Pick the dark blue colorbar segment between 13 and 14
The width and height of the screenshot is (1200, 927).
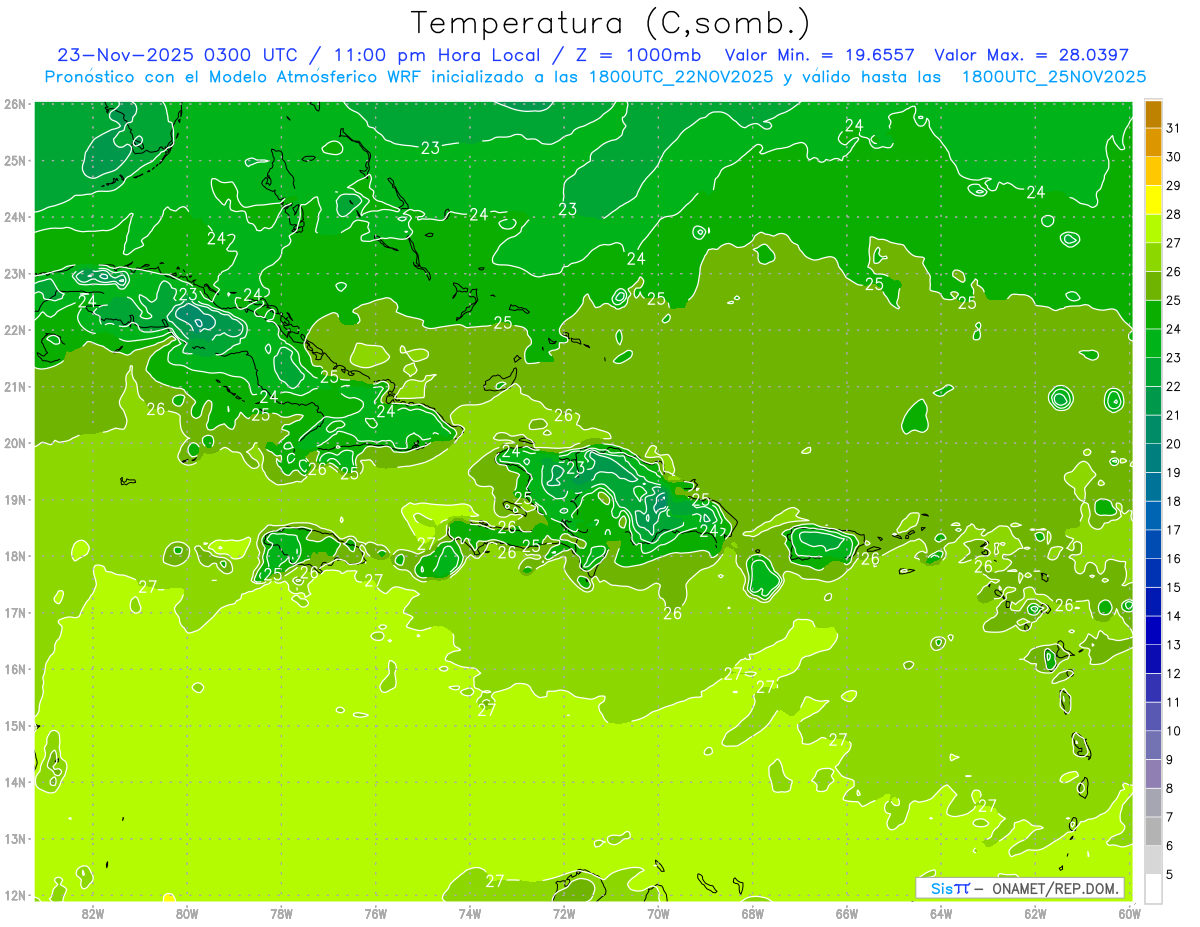coord(1153,630)
